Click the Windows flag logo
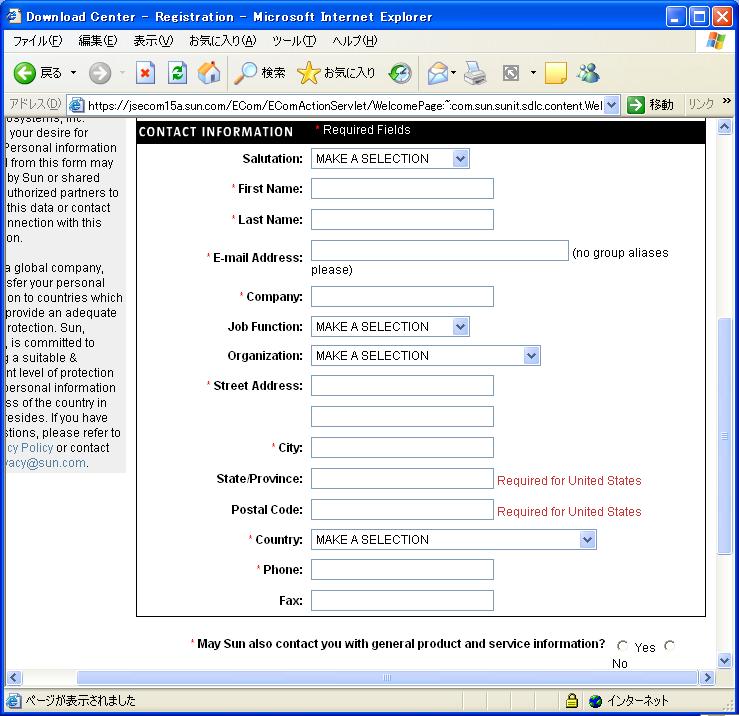Image resolution: width=739 pixels, height=716 pixels. [x=716, y=41]
